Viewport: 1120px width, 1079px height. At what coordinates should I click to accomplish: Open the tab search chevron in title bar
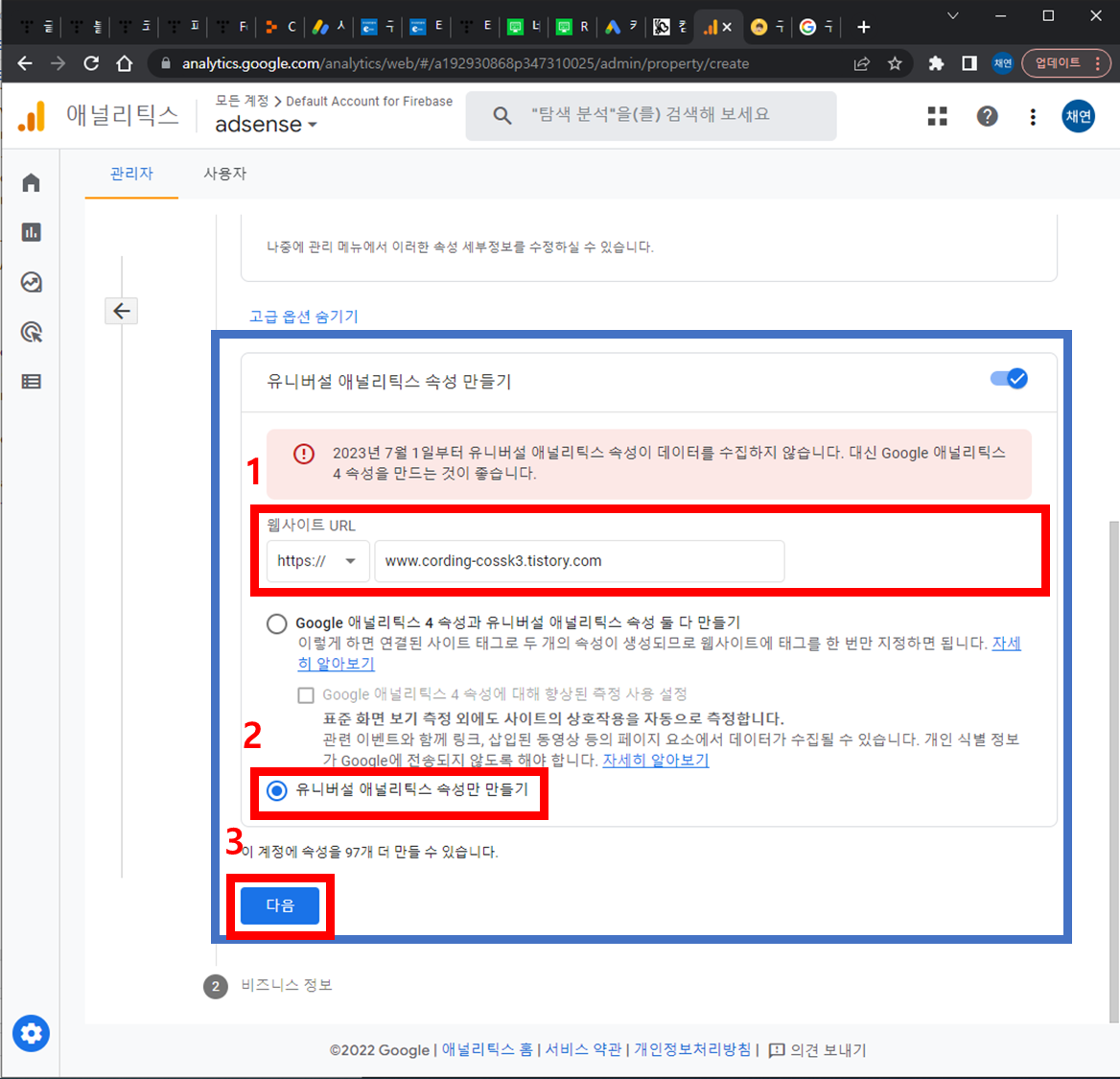point(953,15)
